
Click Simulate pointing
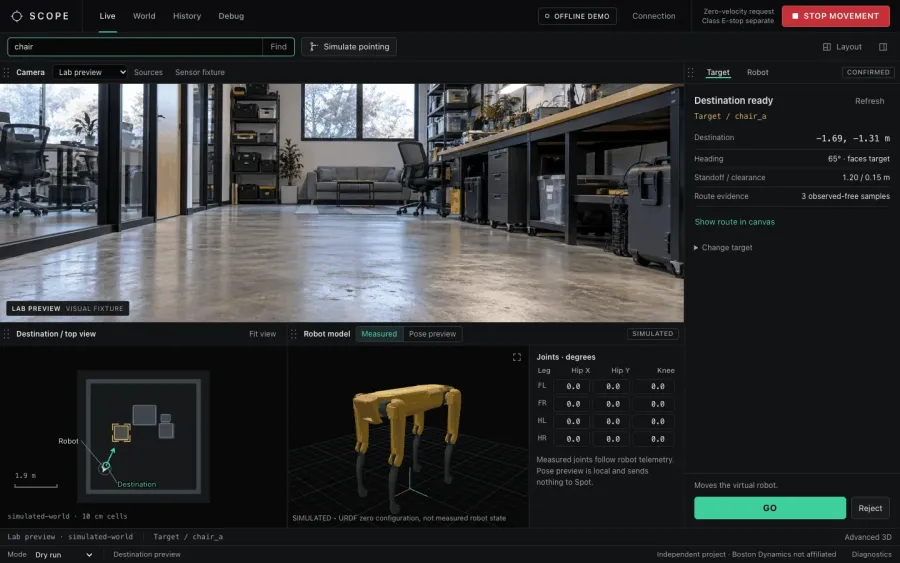[x=349, y=47]
